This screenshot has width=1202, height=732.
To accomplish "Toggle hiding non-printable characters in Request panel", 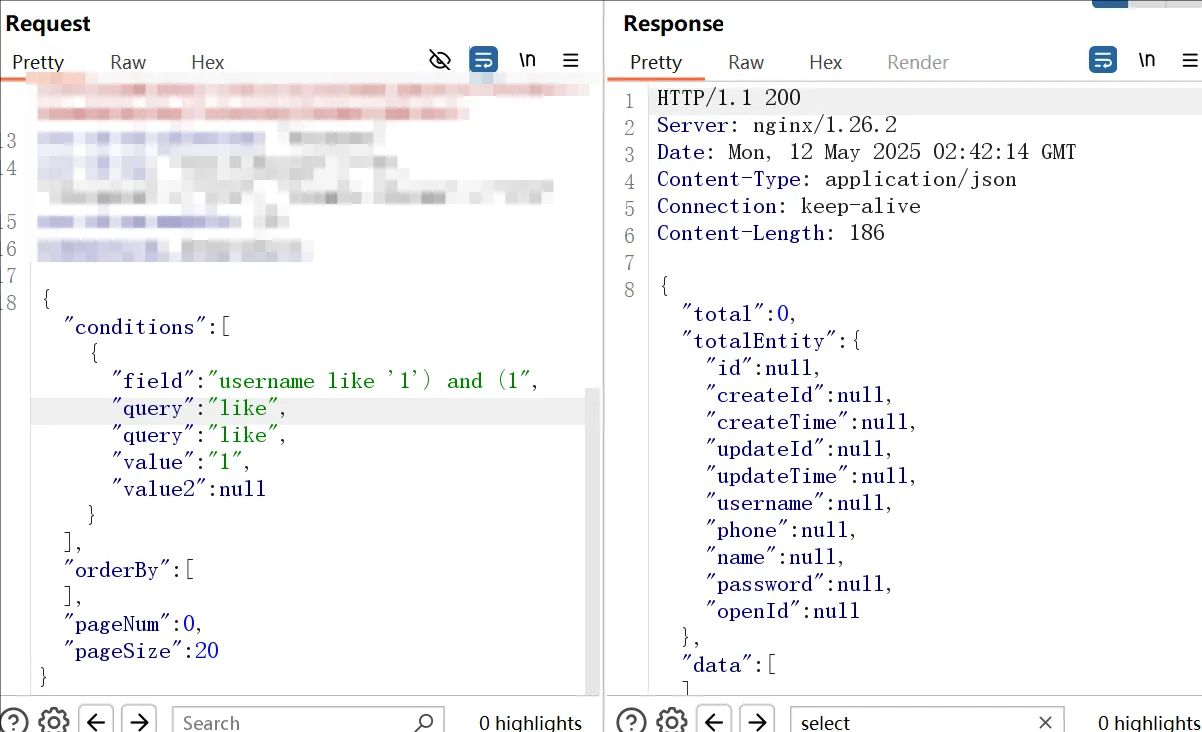I will pos(440,60).
